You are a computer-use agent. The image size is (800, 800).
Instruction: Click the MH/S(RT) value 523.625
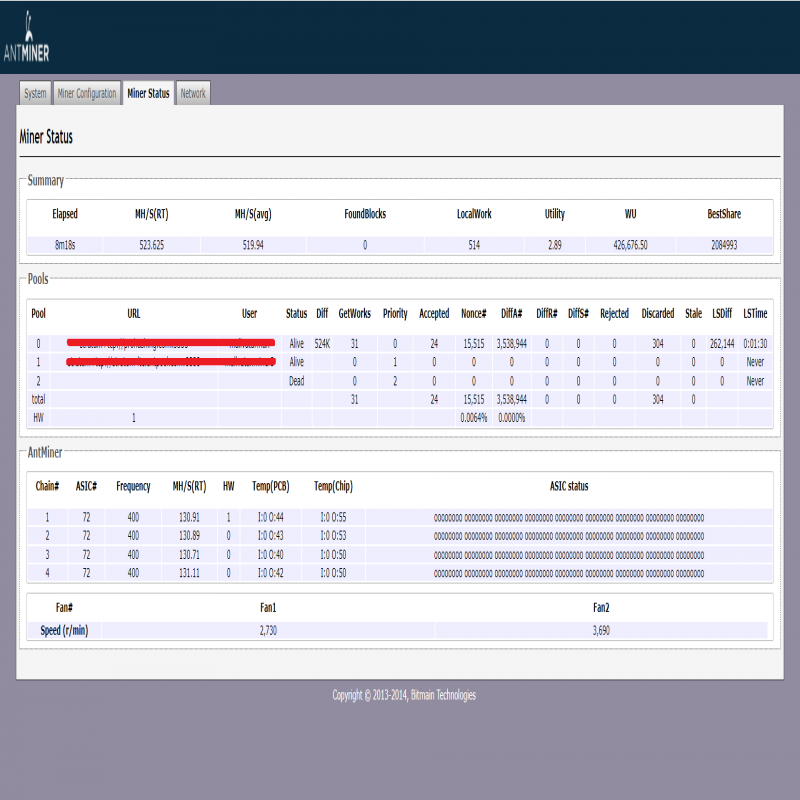(x=151, y=245)
